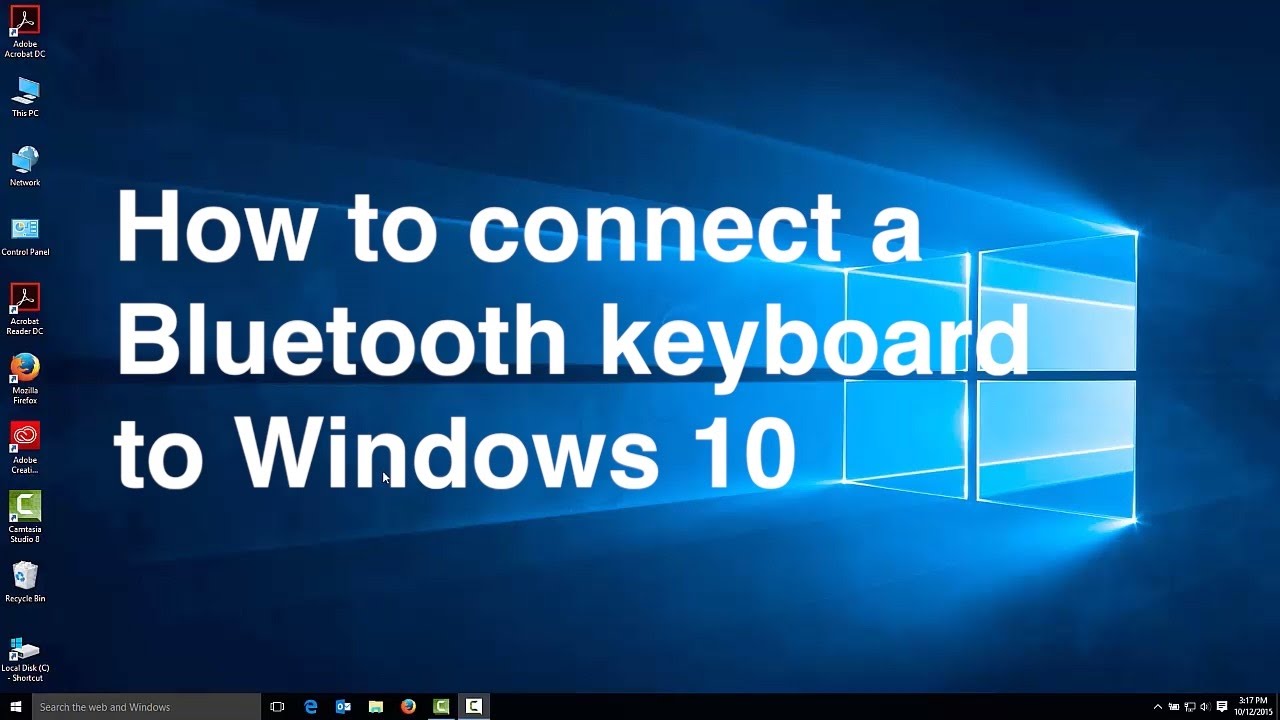Open the Adobe Acrobat DC desktop shortcut
The image size is (1280, 720).
(x=25, y=32)
